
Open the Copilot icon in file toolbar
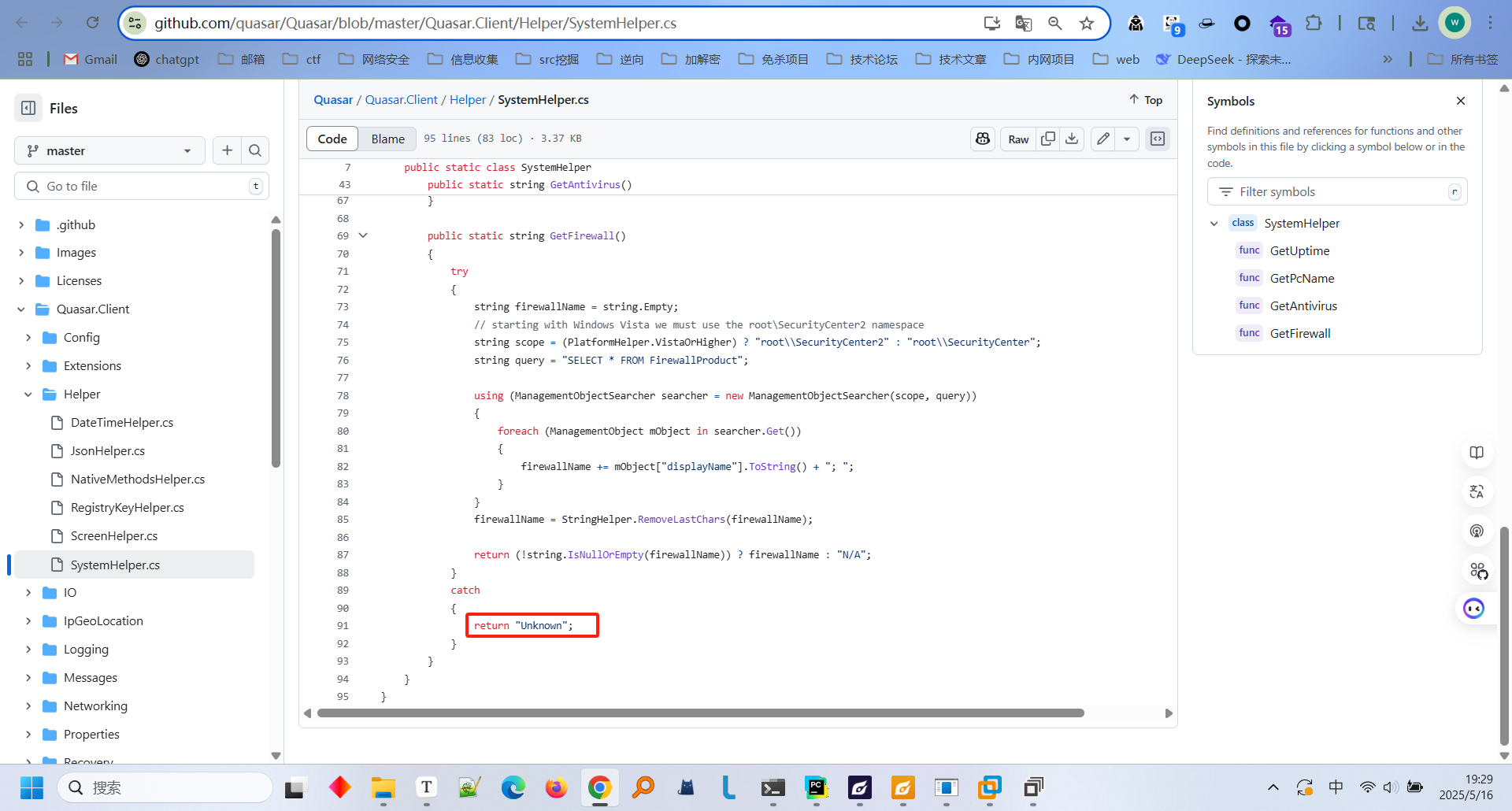(983, 139)
